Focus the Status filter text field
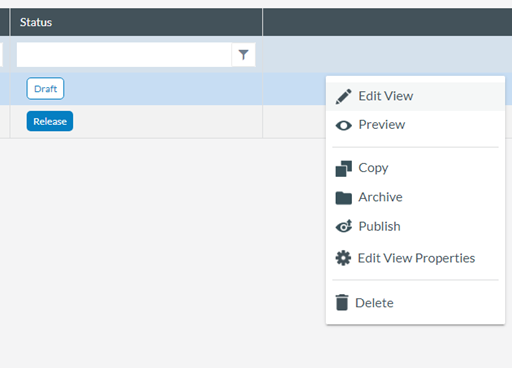This screenshot has height=368, width=512. 124,55
